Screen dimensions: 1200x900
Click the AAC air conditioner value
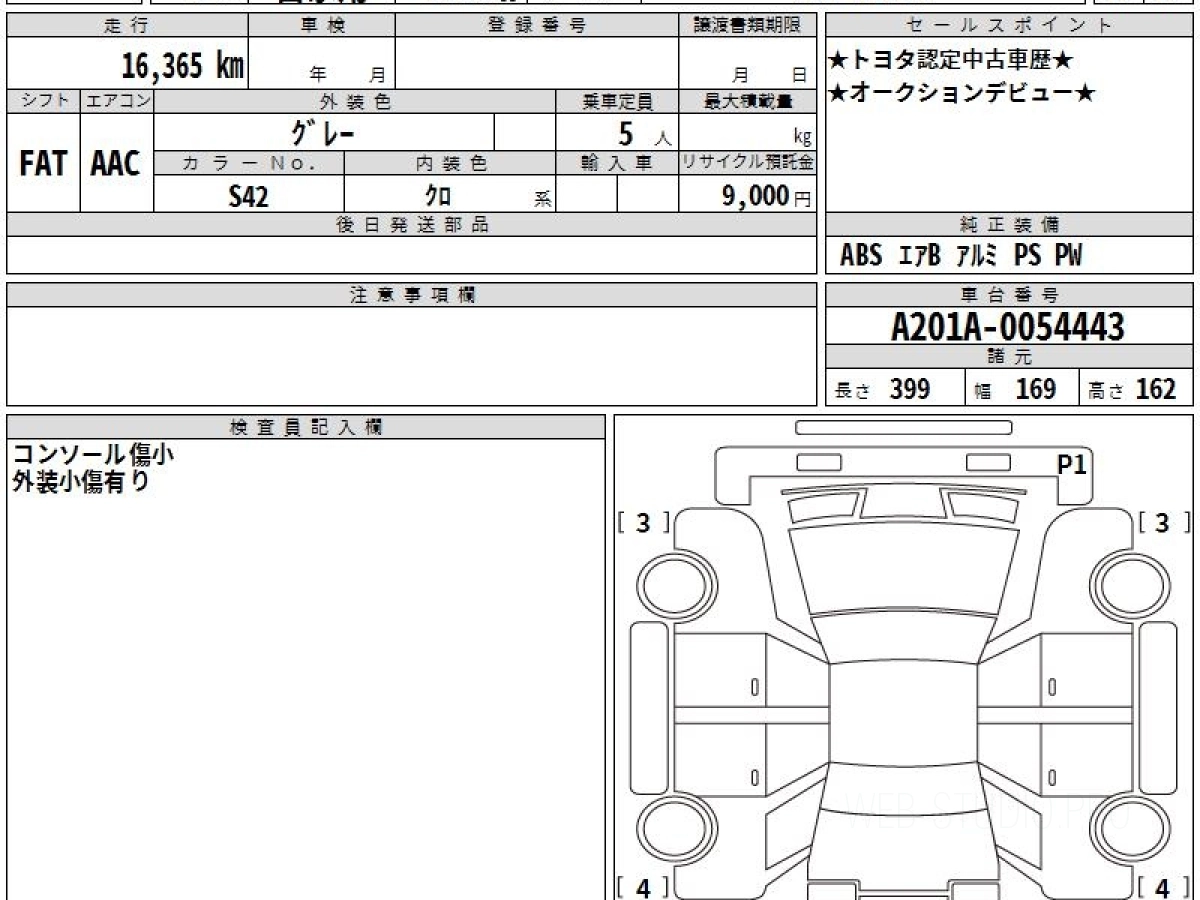pyautogui.click(x=116, y=163)
